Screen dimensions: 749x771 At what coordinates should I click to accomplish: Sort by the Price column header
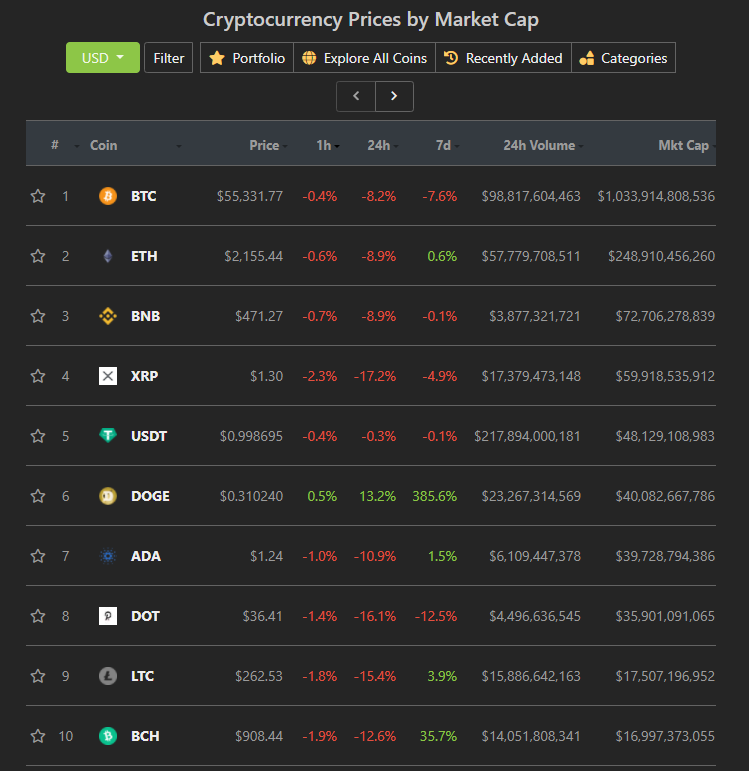click(x=264, y=146)
